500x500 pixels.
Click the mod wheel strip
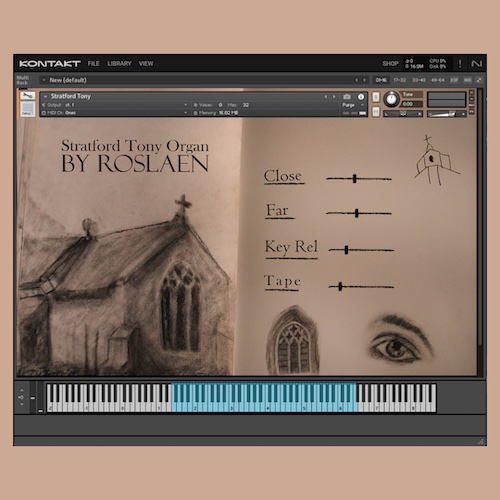pyautogui.click(x=40, y=398)
